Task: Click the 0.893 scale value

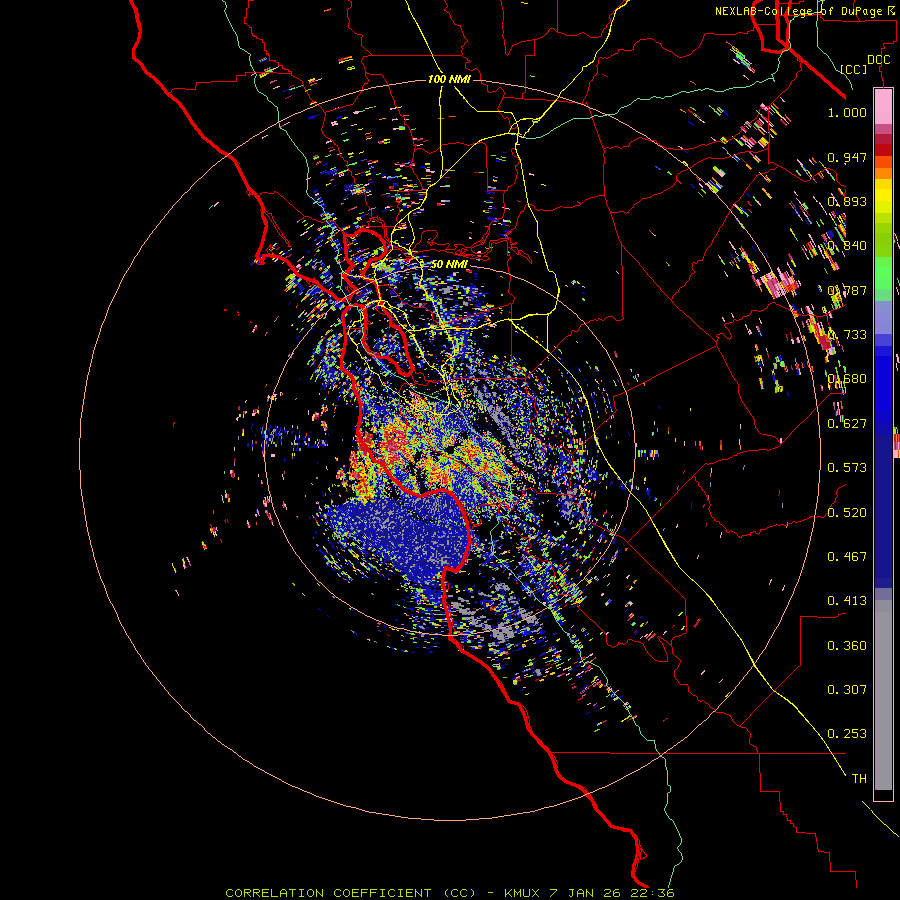Action: click(x=847, y=201)
